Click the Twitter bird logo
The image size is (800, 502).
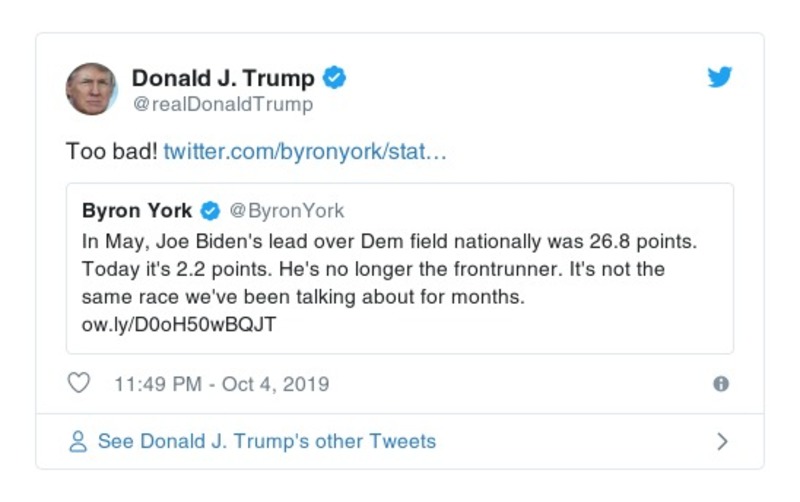coord(720,78)
